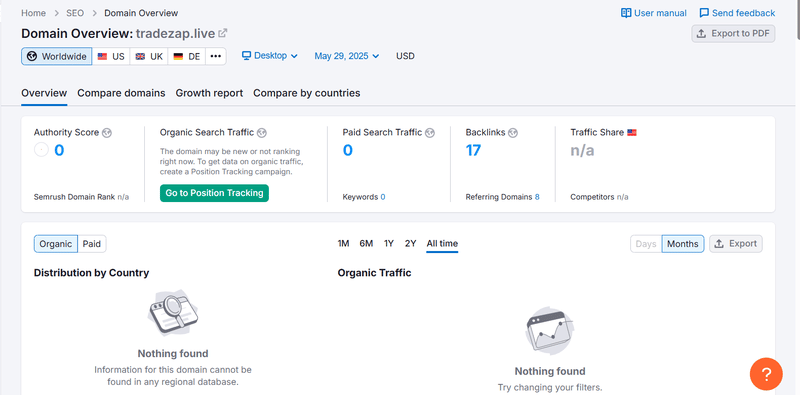800x395 pixels.
Task: Click the Backlinks globe icon
Action: (x=513, y=133)
